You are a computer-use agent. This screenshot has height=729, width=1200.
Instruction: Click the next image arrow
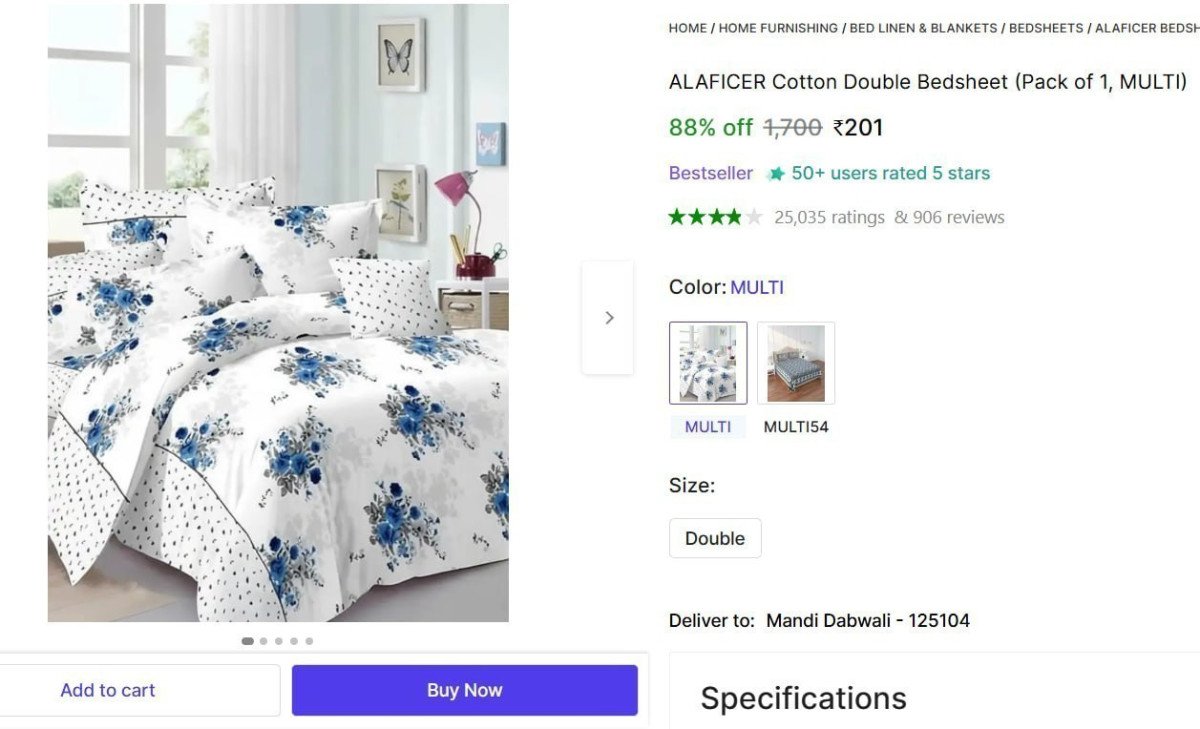pyautogui.click(x=609, y=317)
